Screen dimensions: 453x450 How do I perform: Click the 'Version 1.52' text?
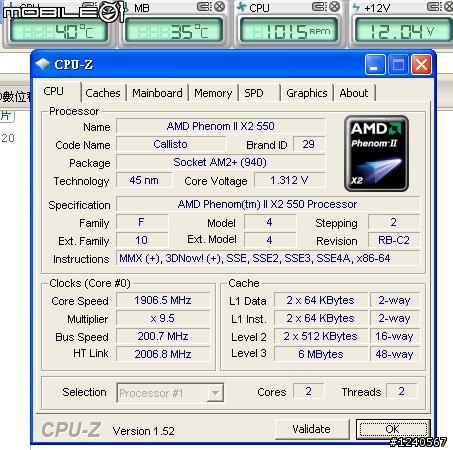[144, 431]
